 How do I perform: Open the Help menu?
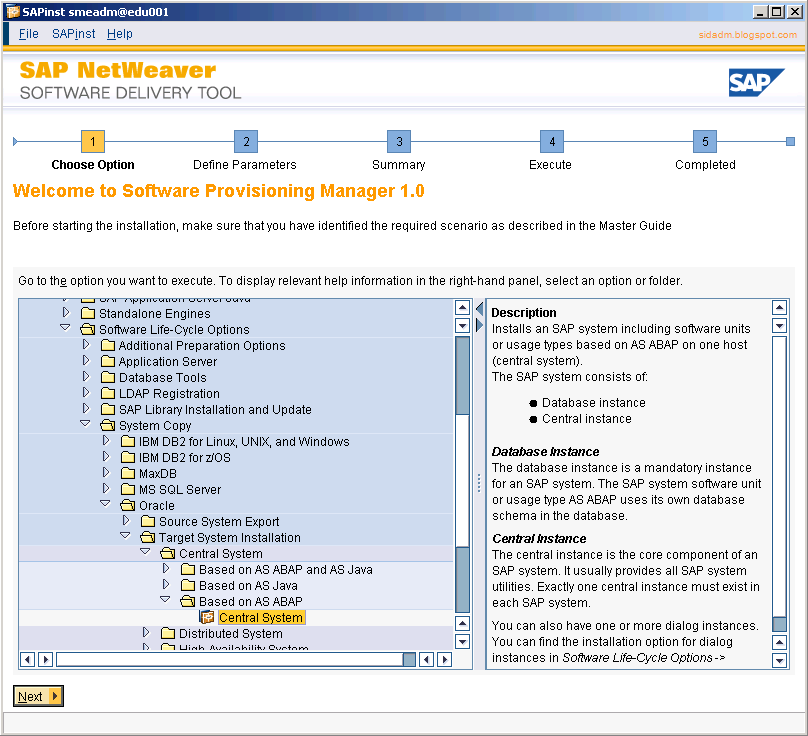pyautogui.click(x=120, y=33)
